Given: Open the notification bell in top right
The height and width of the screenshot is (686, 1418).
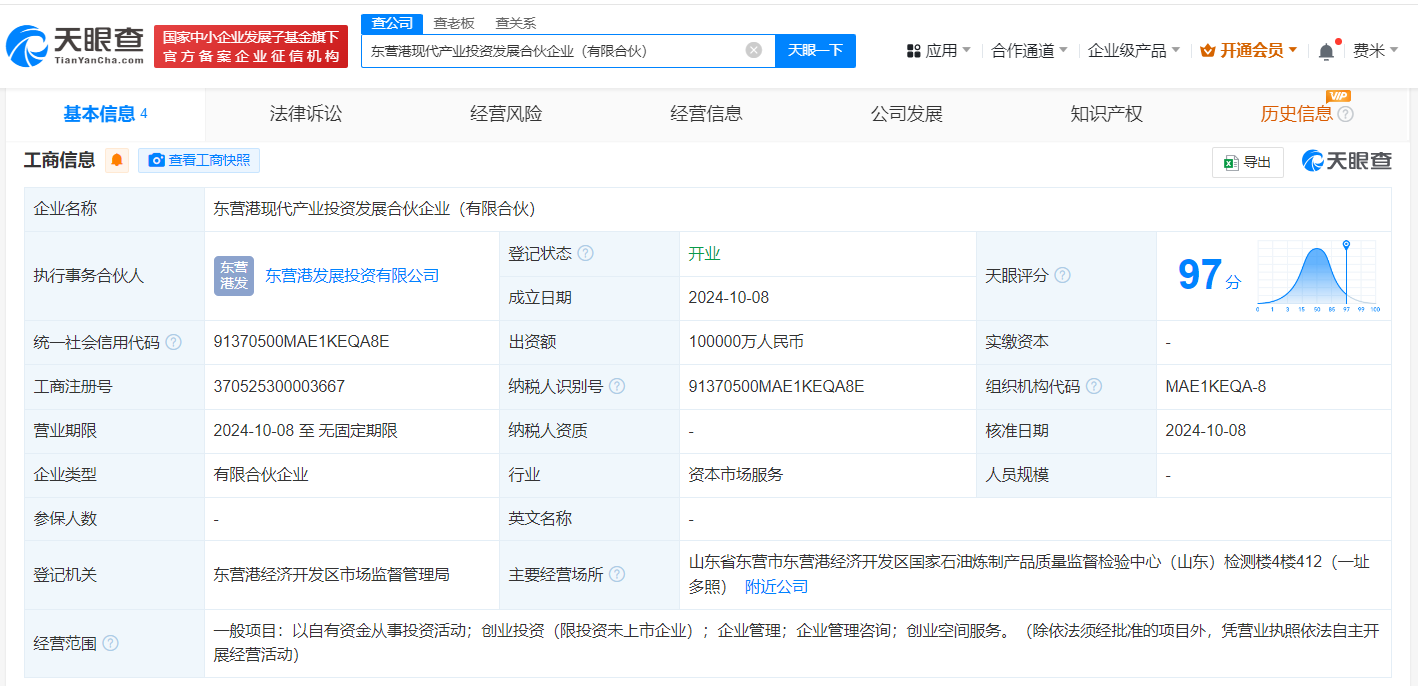Looking at the screenshot, I should tap(1327, 49).
